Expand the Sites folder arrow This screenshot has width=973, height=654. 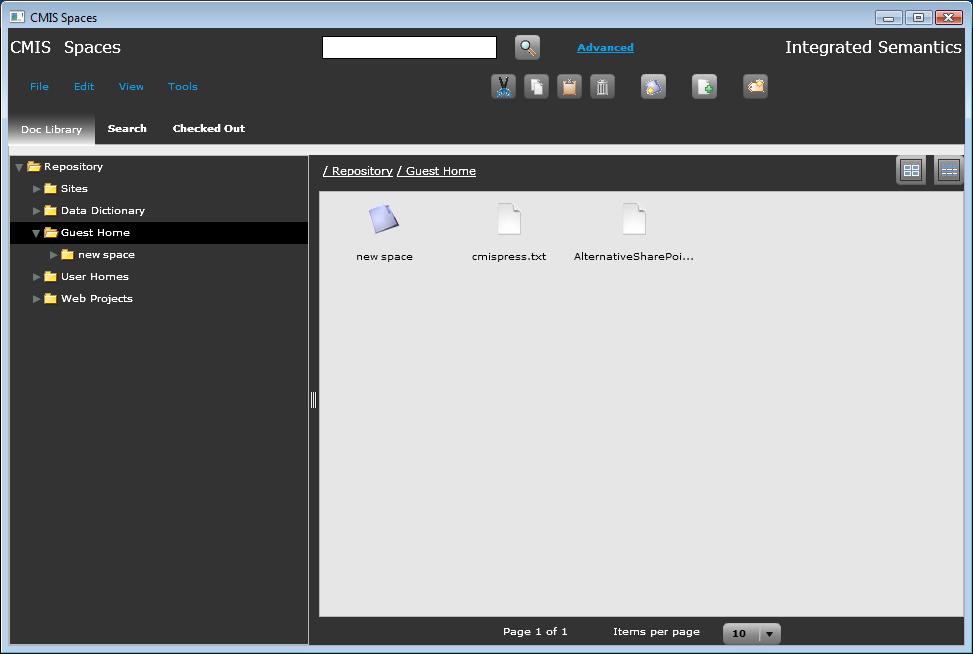point(37,189)
